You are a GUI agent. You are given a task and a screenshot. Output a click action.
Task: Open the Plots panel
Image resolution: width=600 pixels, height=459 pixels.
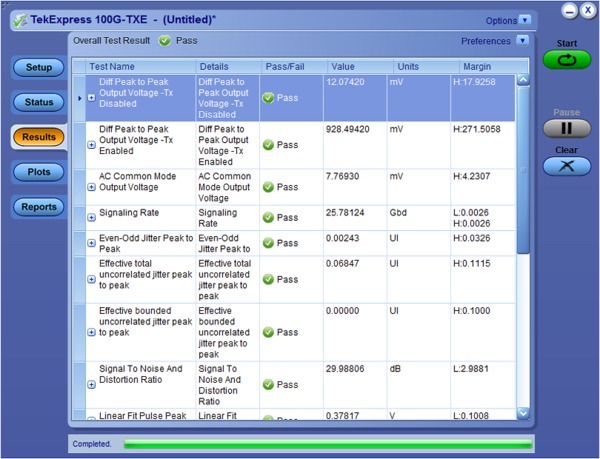click(x=38, y=172)
